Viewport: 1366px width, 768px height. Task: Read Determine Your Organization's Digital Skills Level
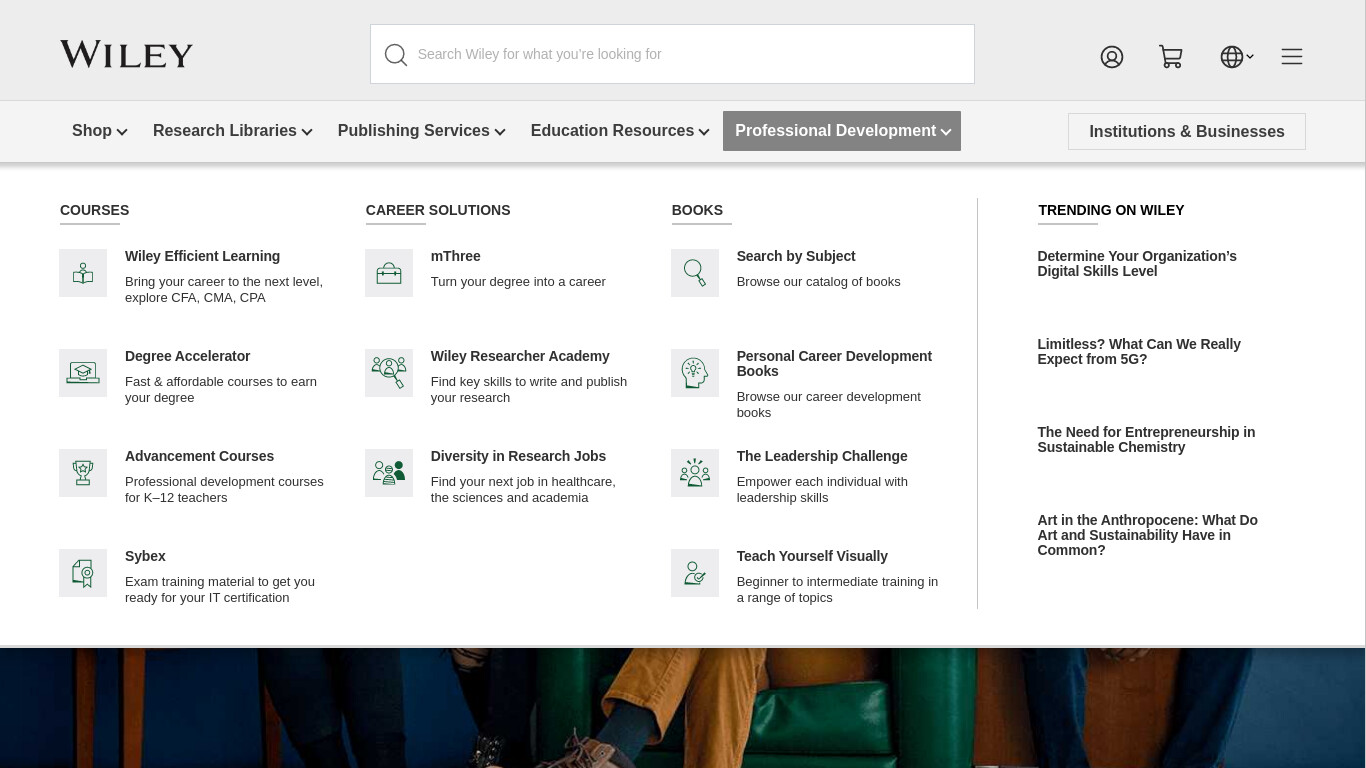[x=1137, y=263]
